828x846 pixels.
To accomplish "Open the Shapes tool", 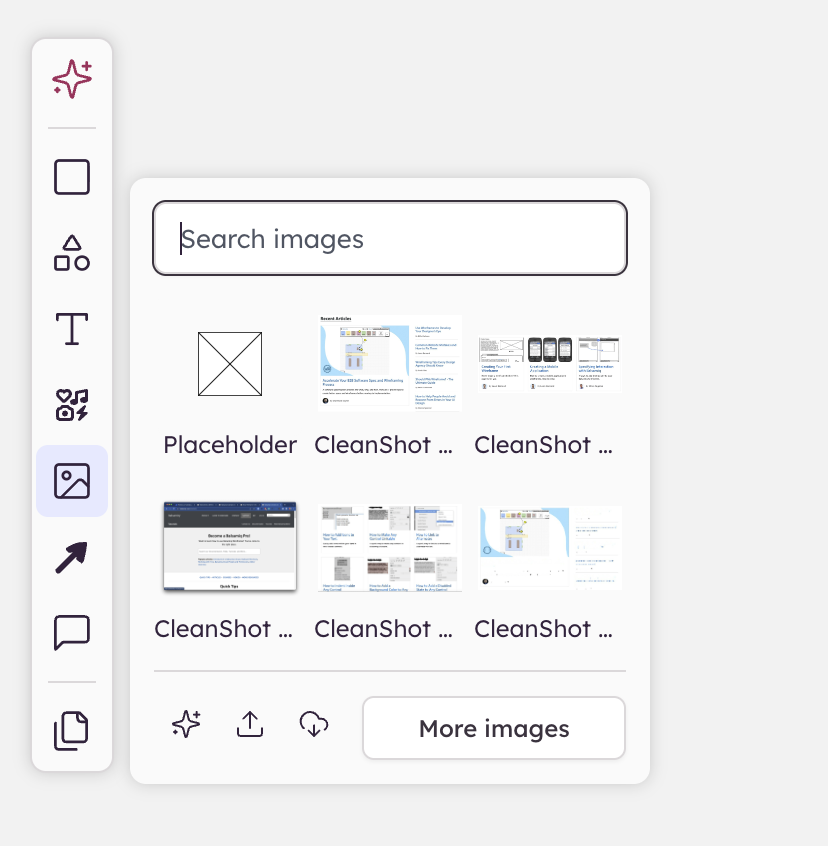I will pos(72,253).
